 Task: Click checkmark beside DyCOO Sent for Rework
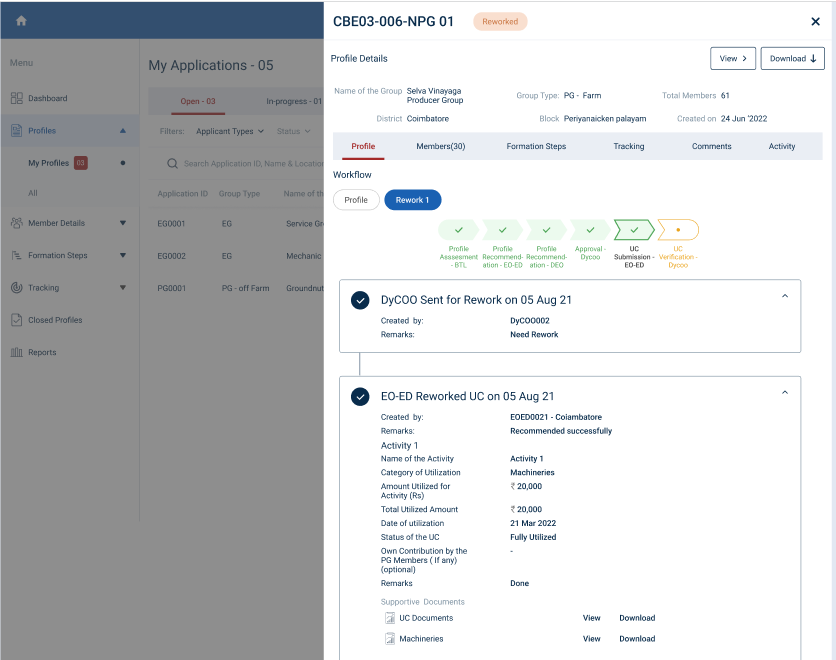[360, 300]
